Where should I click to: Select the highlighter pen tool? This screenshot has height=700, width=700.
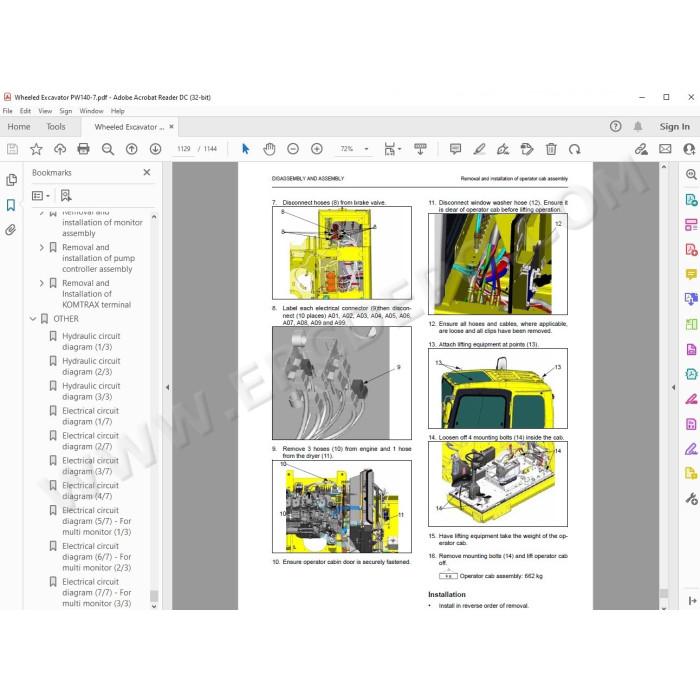[479, 149]
